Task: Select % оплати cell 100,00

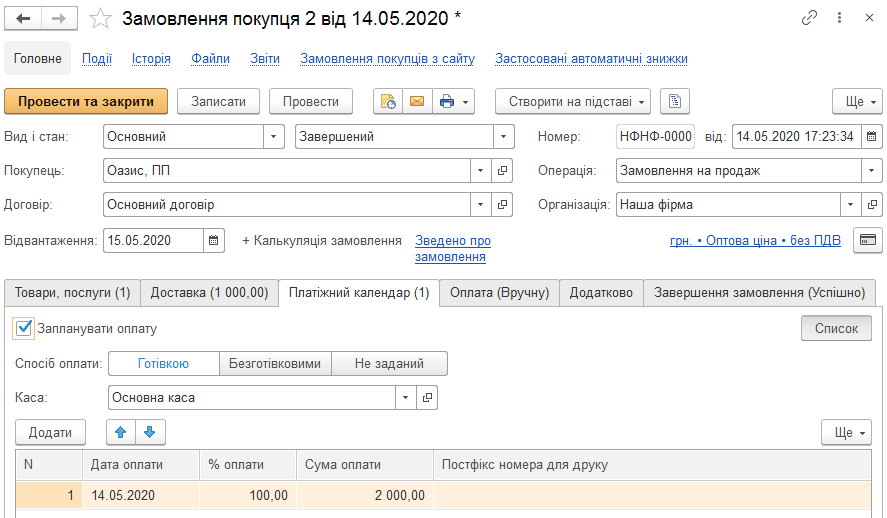Action: [248, 495]
